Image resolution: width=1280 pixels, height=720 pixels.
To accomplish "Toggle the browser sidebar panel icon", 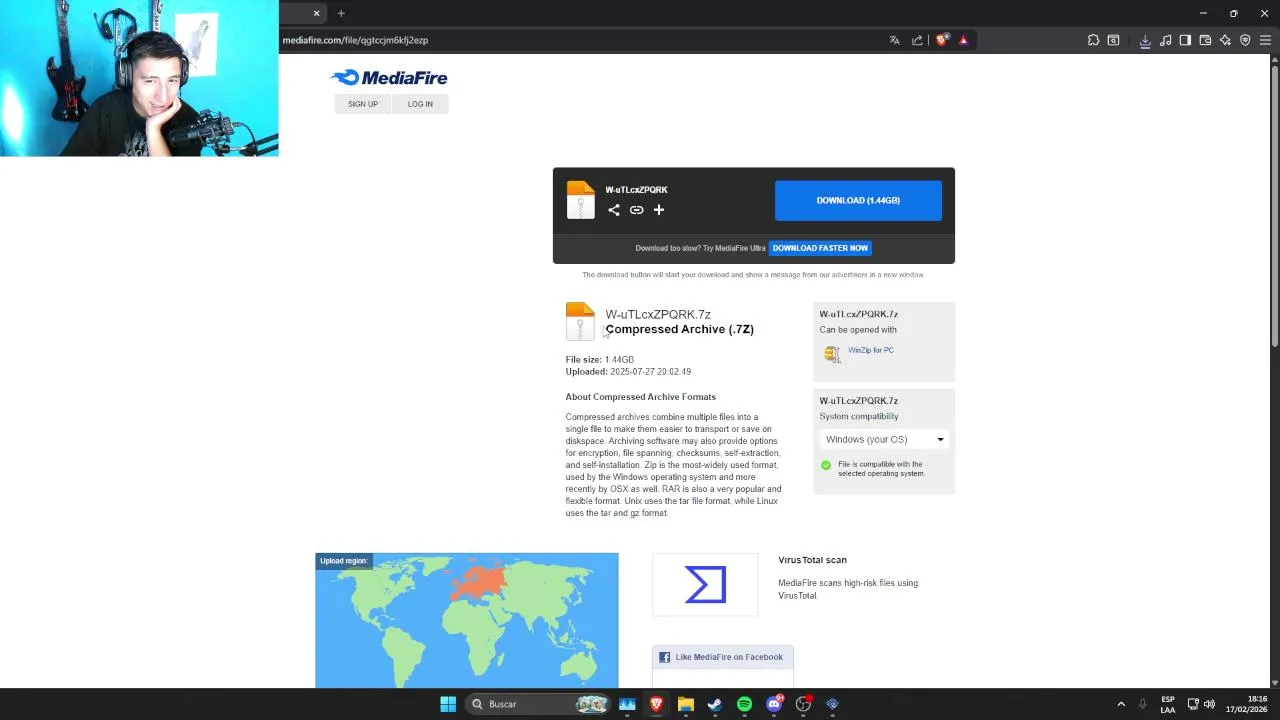I will pyautogui.click(x=1185, y=40).
